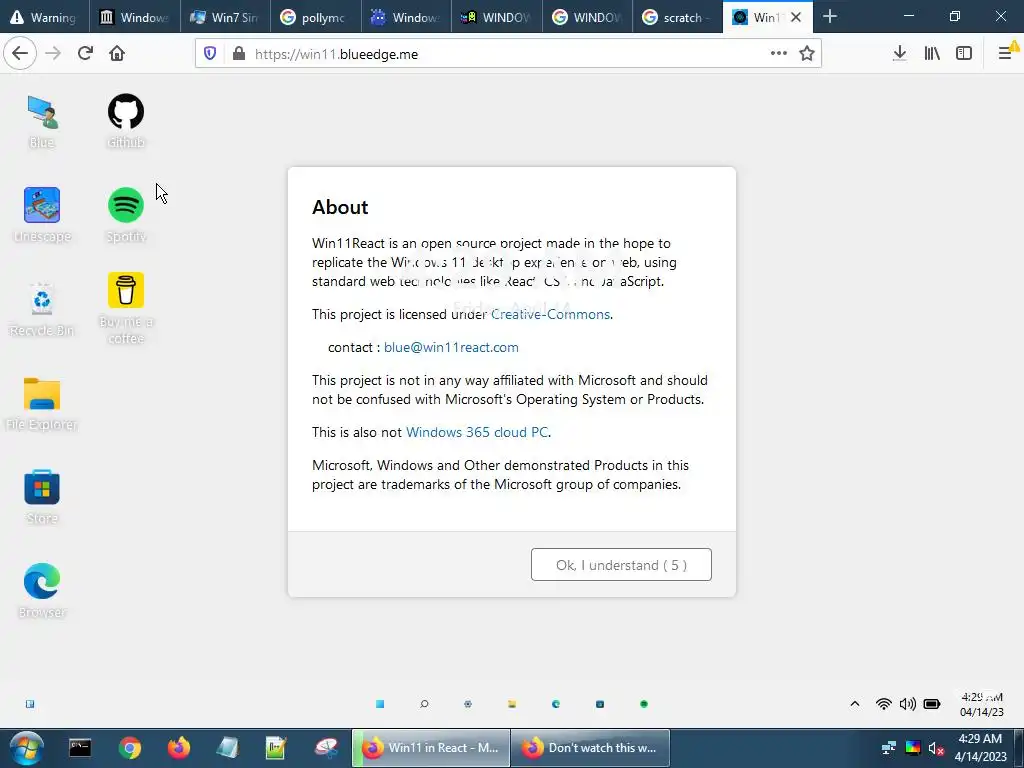The width and height of the screenshot is (1024, 768).
Task: Open Windows 7 Start orb
Action: (x=26, y=748)
